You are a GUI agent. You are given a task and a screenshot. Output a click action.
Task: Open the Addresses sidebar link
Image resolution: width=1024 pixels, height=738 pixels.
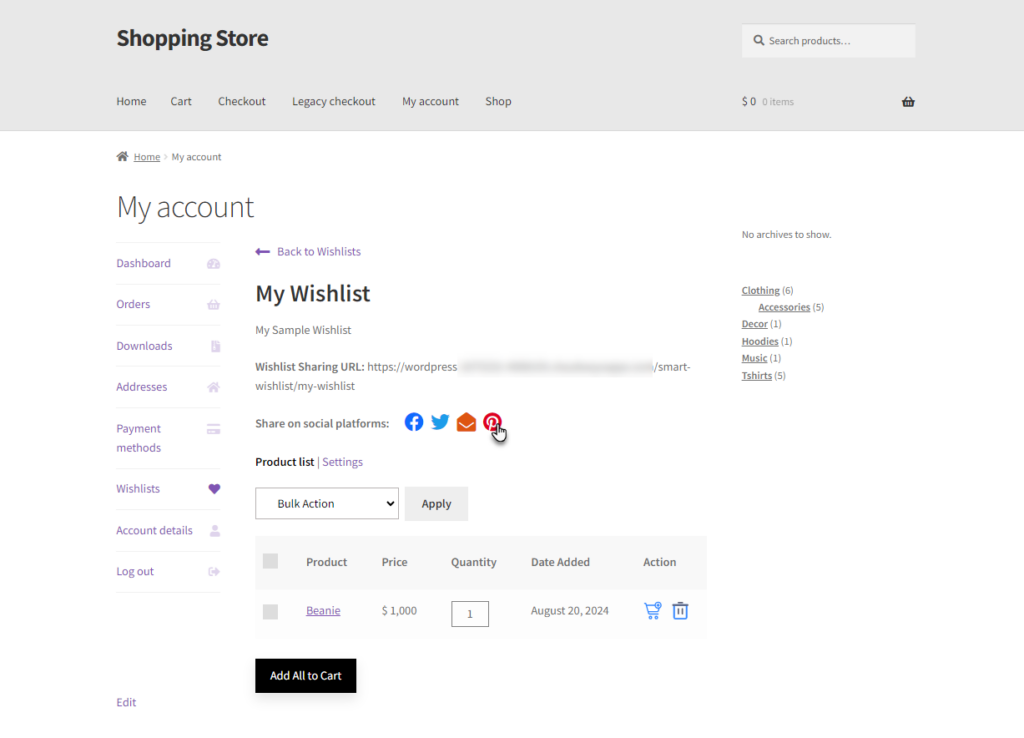click(142, 387)
